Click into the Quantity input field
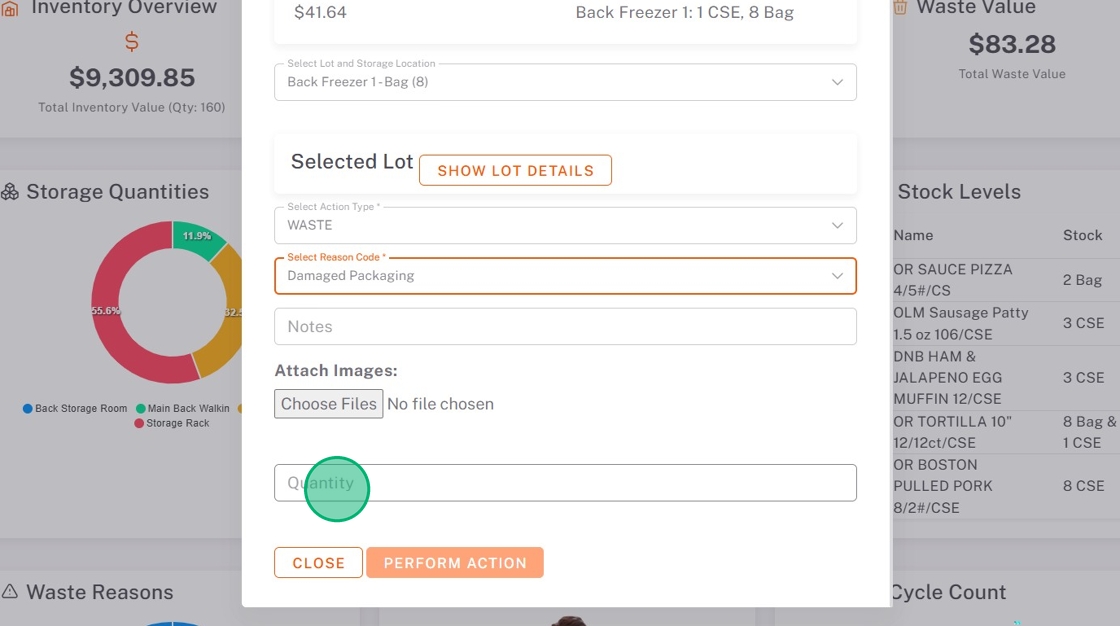 click(565, 483)
